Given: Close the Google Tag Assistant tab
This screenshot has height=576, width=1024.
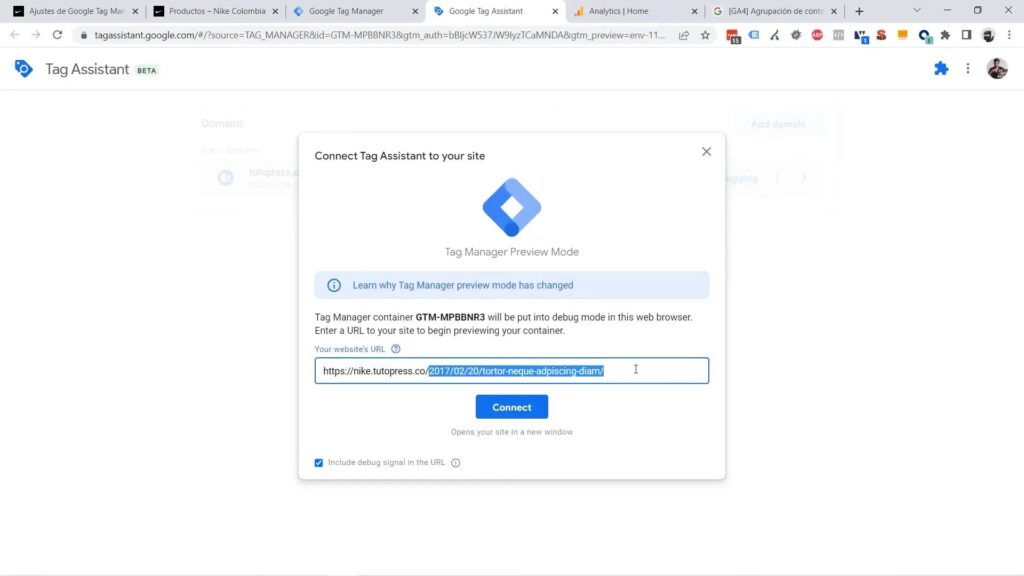Looking at the screenshot, I should pyautogui.click(x=554, y=11).
